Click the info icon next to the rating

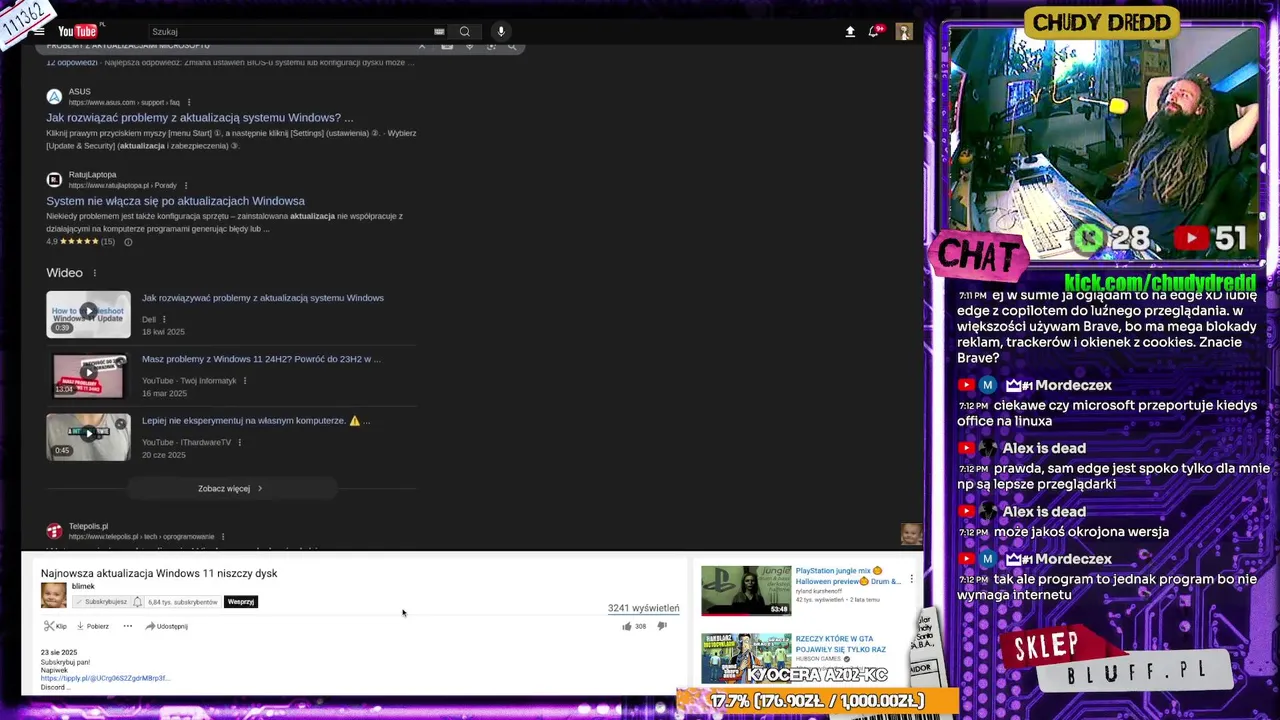tap(128, 242)
